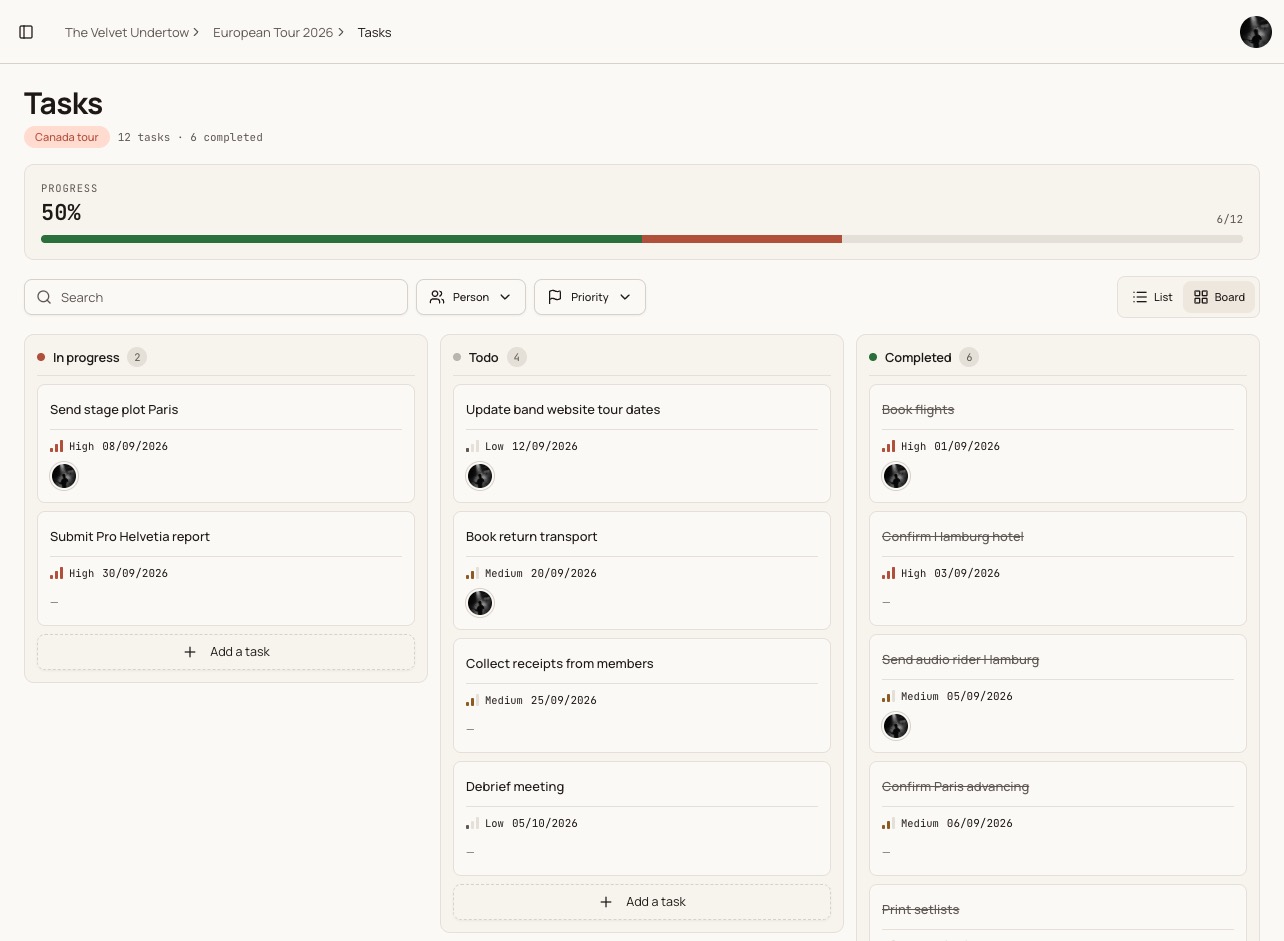The width and height of the screenshot is (1284, 941).
Task: Click High priority bars on Send stage plot Paris
Action: [x=57, y=446]
